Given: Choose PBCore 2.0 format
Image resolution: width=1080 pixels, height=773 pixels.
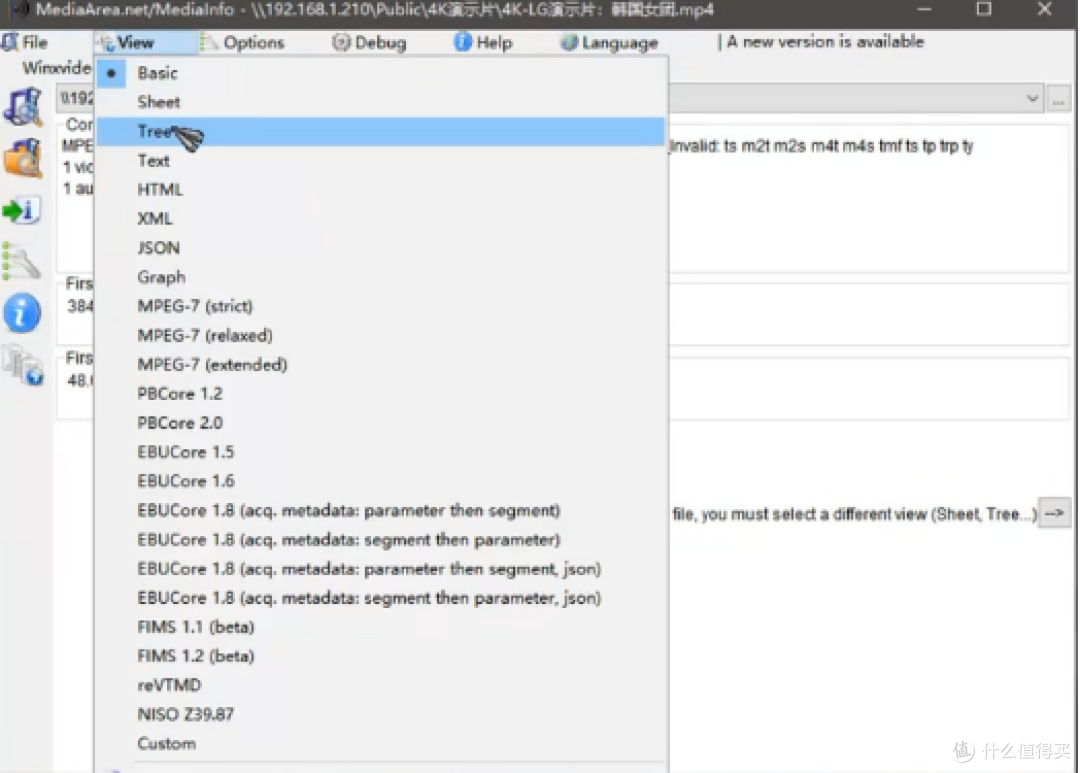Looking at the screenshot, I should tap(380, 422).
